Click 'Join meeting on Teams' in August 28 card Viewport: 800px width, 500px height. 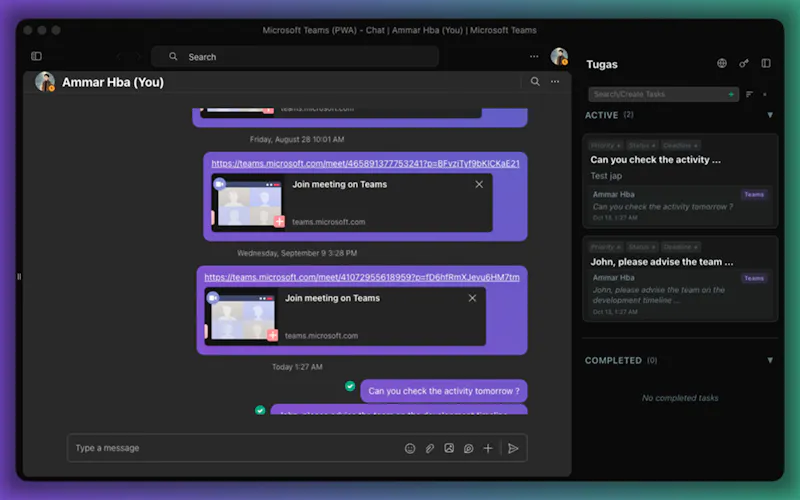click(x=339, y=184)
